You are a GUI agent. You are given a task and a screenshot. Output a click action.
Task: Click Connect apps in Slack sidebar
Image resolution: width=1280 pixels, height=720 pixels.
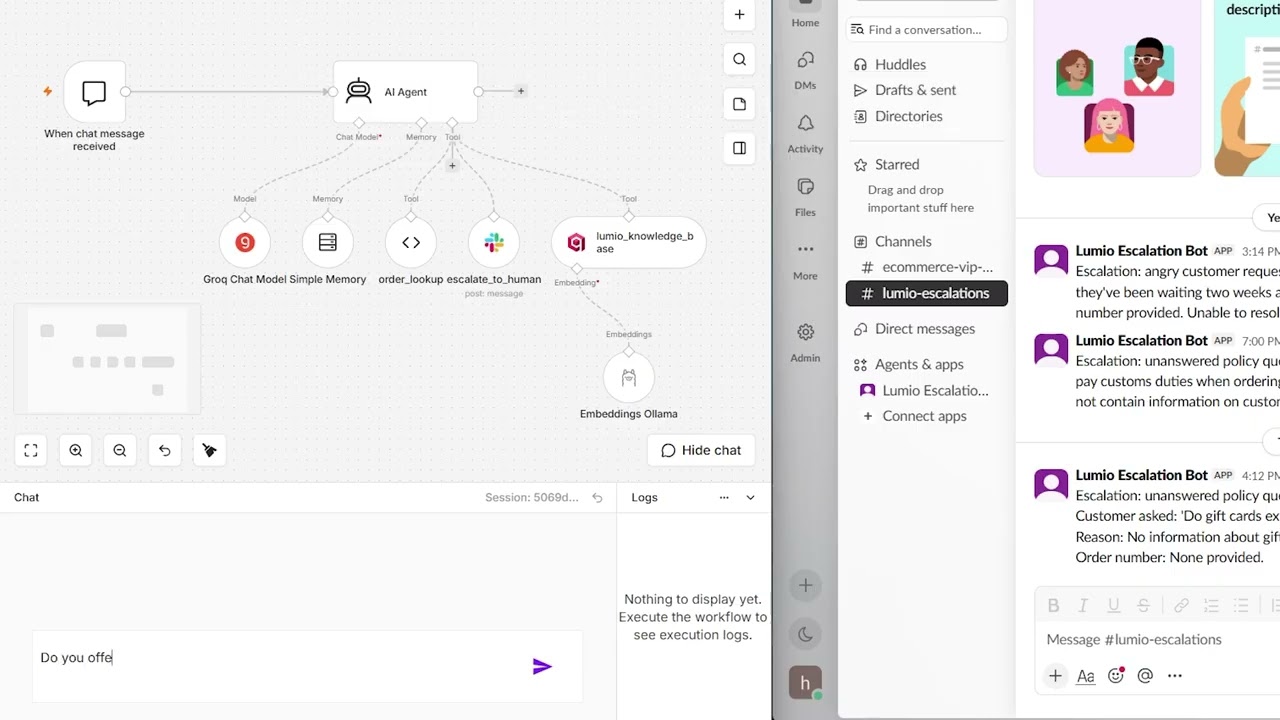coord(924,416)
